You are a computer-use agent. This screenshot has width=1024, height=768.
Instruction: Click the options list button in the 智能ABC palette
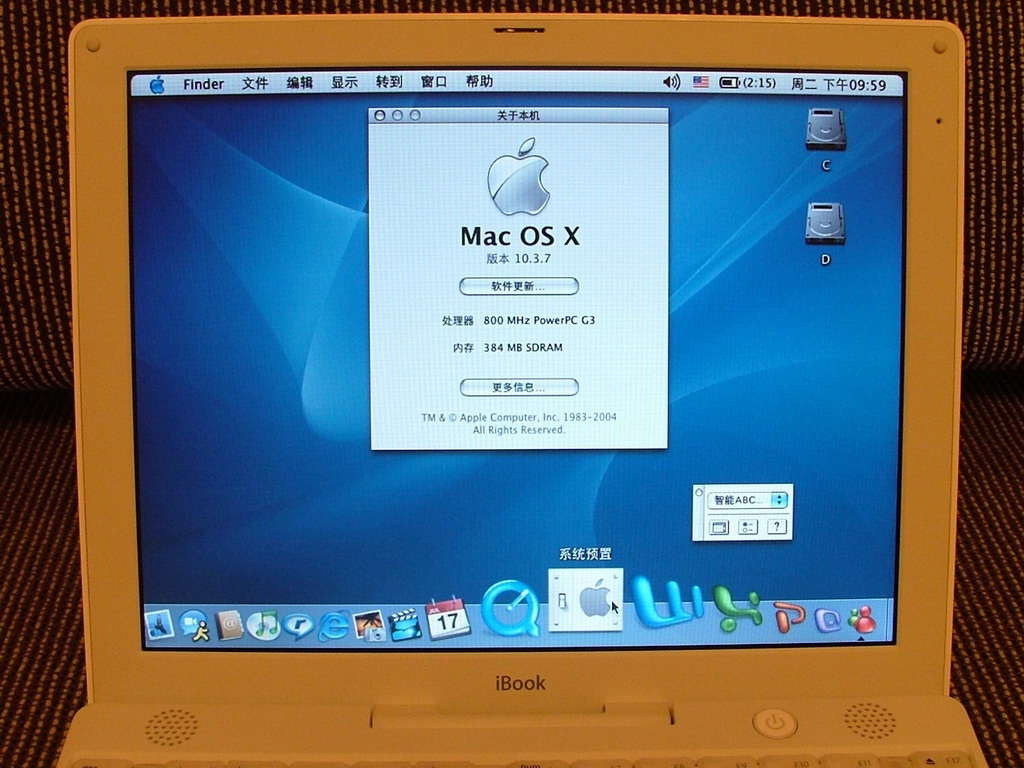coord(748,527)
